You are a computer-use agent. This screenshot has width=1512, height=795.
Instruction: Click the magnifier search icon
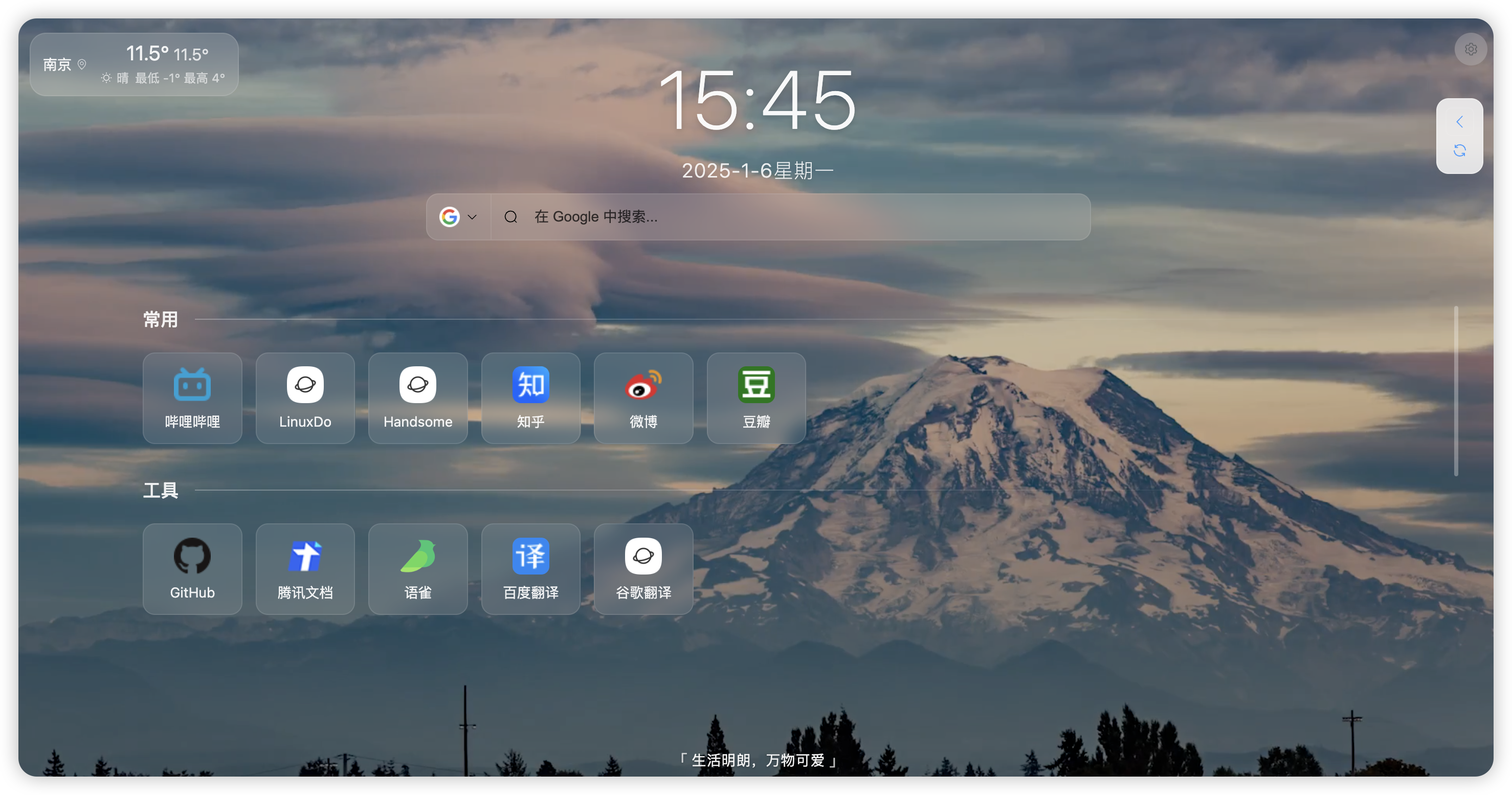tap(510, 217)
